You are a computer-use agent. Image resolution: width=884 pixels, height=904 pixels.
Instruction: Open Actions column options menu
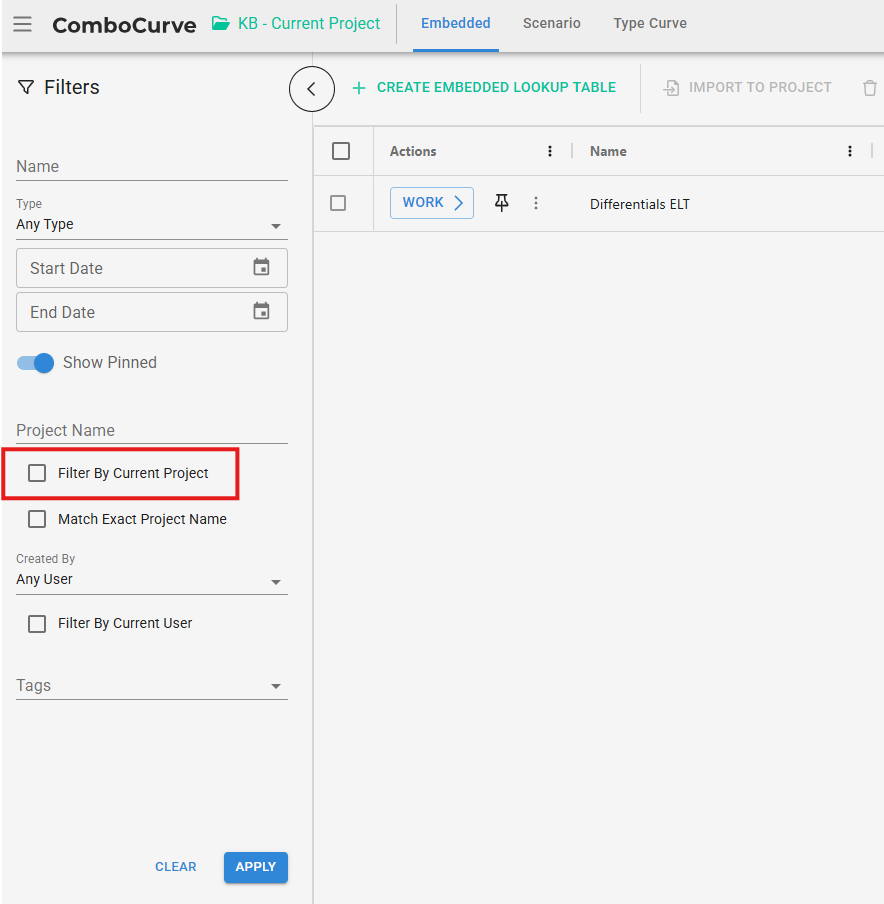click(x=550, y=151)
